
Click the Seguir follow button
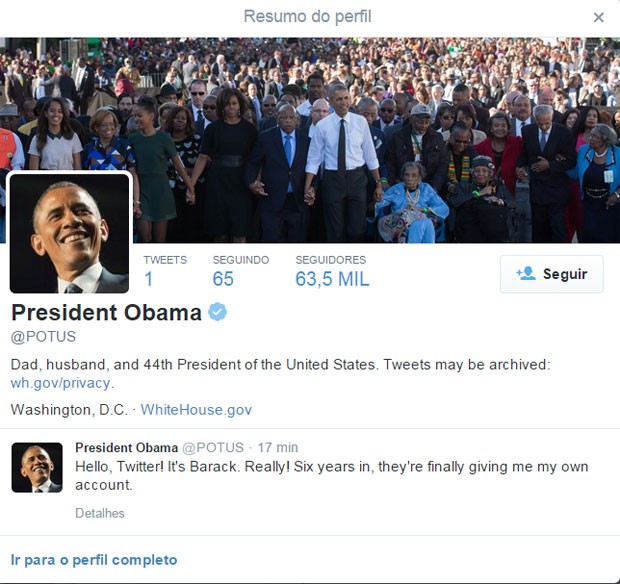(552, 274)
